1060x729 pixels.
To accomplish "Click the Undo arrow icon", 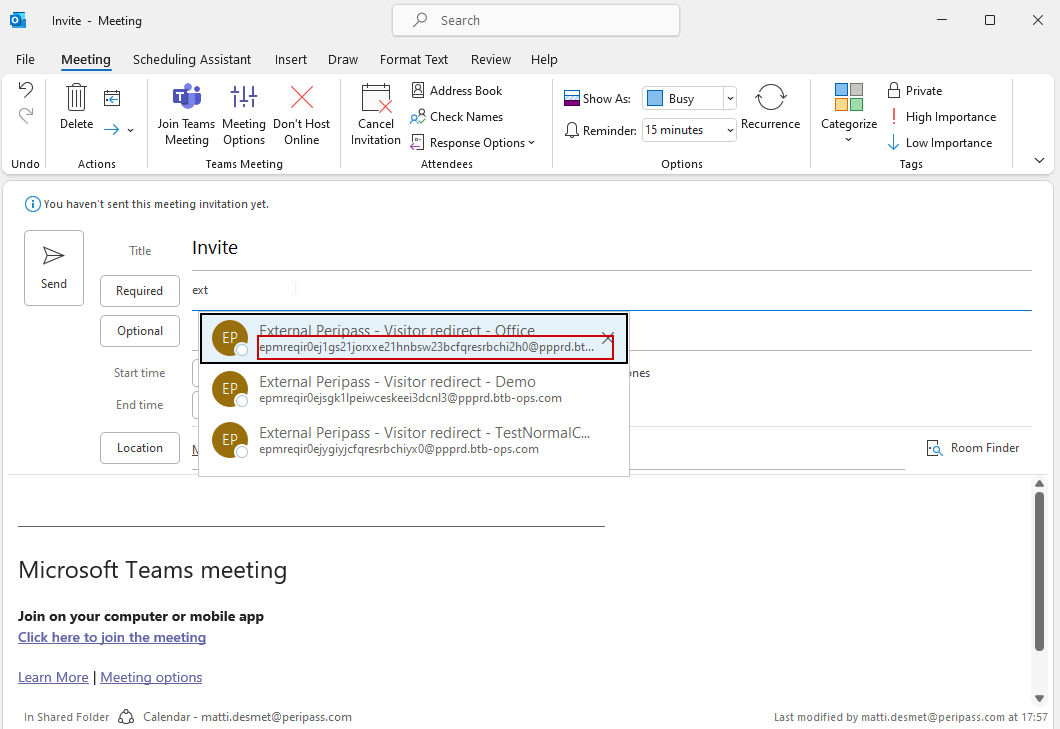I will coord(26,90).
